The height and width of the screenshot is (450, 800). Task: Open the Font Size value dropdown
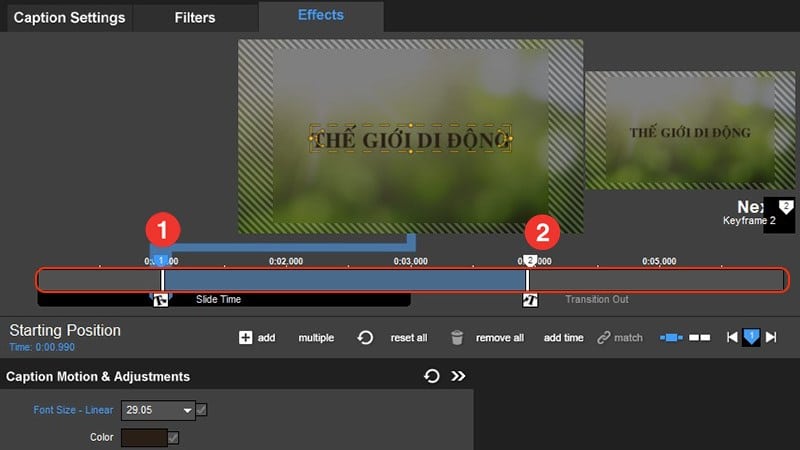pos(187,410)
